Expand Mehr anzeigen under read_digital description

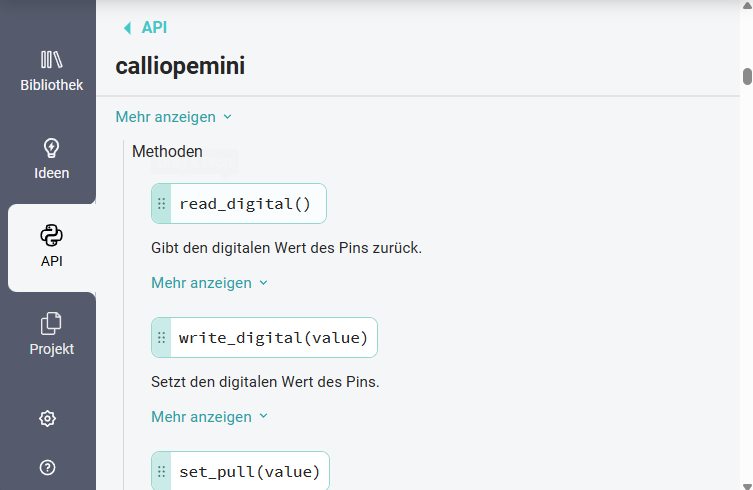[x=209, y=283]
